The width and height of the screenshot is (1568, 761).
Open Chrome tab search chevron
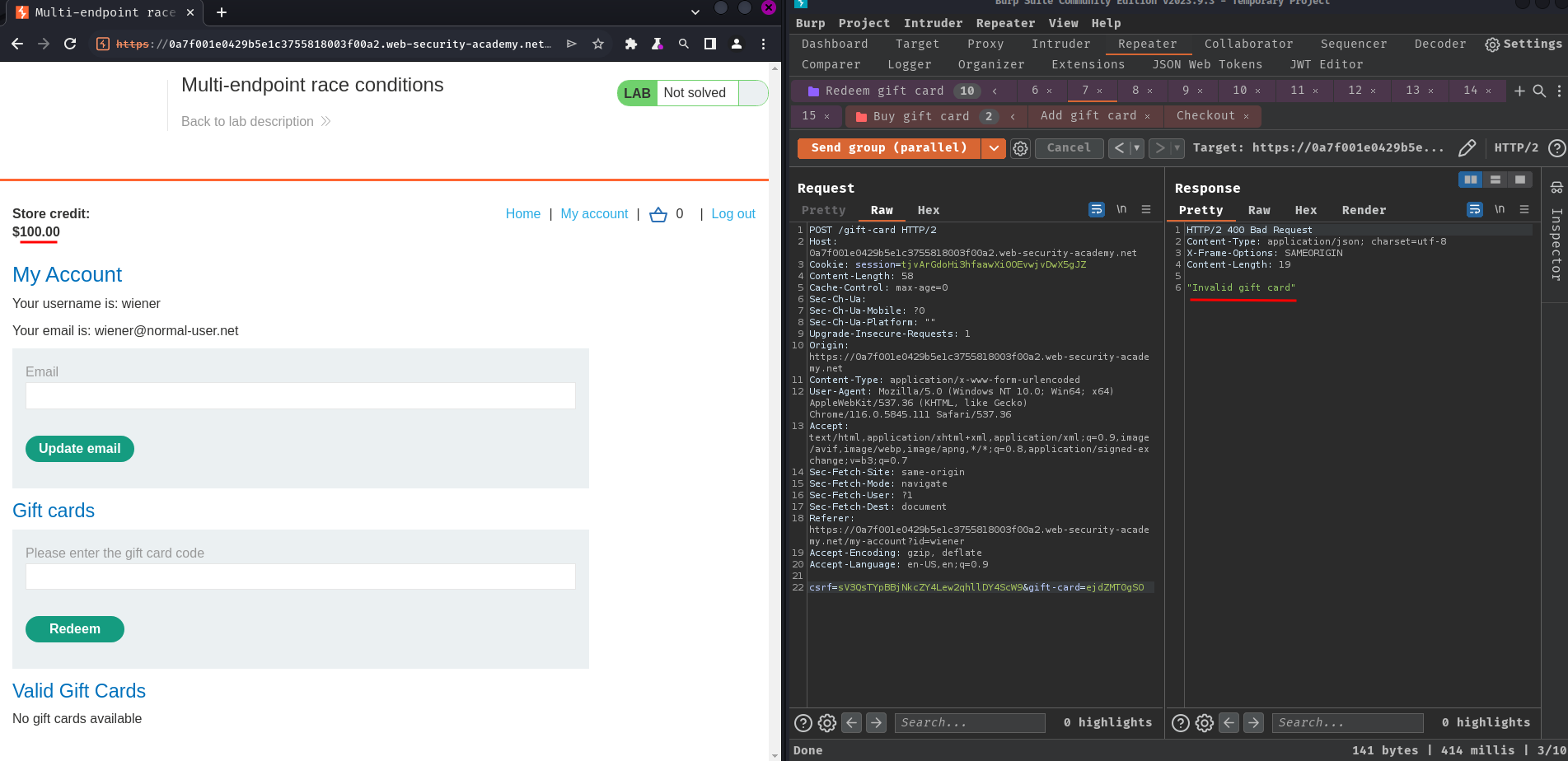pyautogui.click(x=695, y=12)
